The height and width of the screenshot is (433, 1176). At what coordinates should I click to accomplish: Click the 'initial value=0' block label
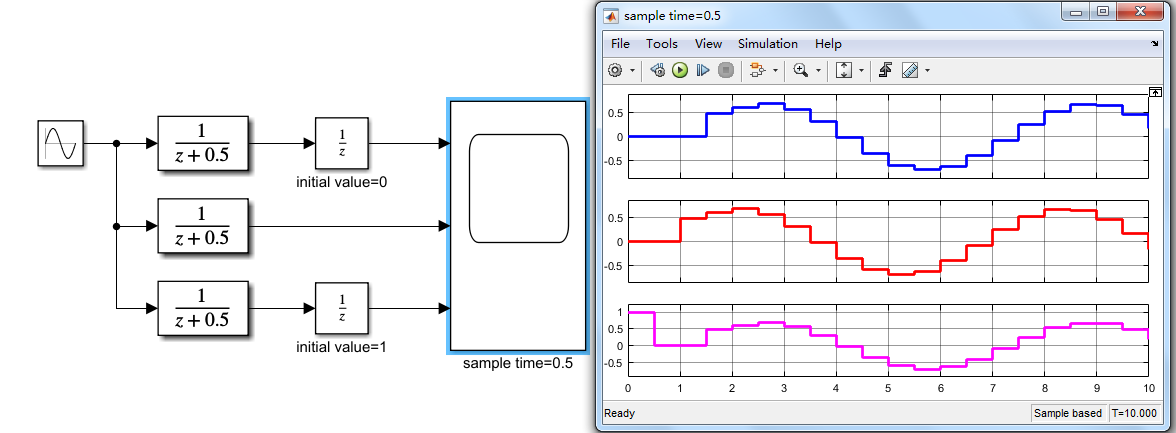click(x=342, y=182)
